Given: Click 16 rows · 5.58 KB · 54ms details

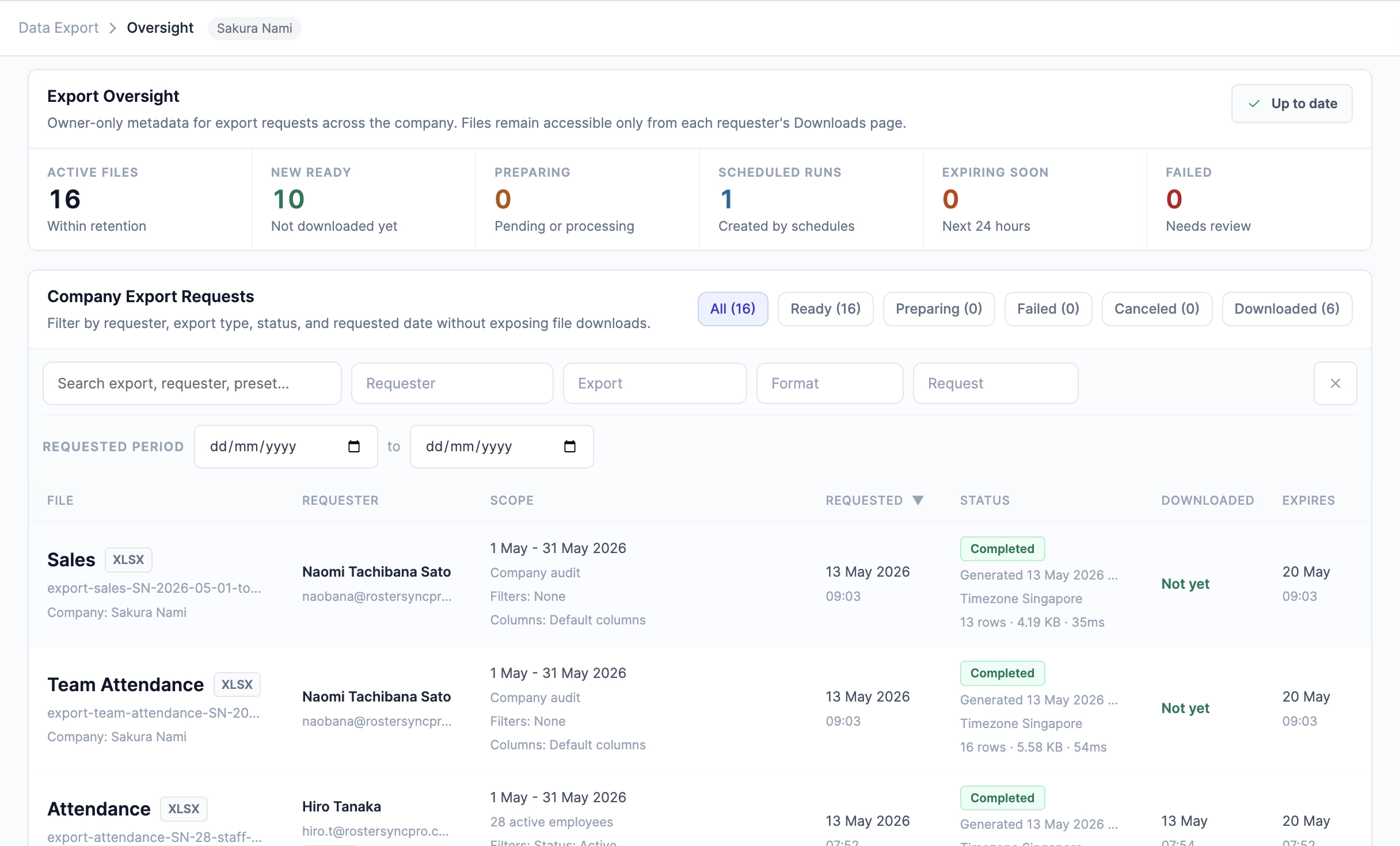Looking at the screenshot, I should point(1033,748).
